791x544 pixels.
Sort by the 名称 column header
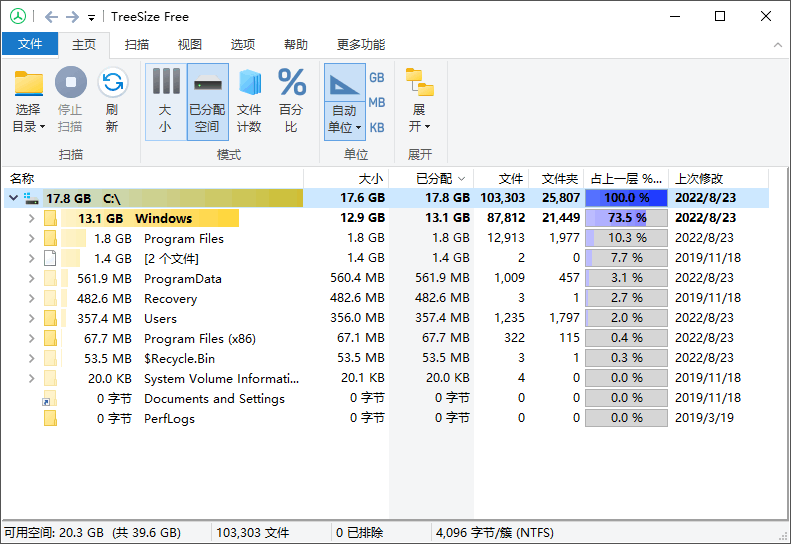(153, 179)
